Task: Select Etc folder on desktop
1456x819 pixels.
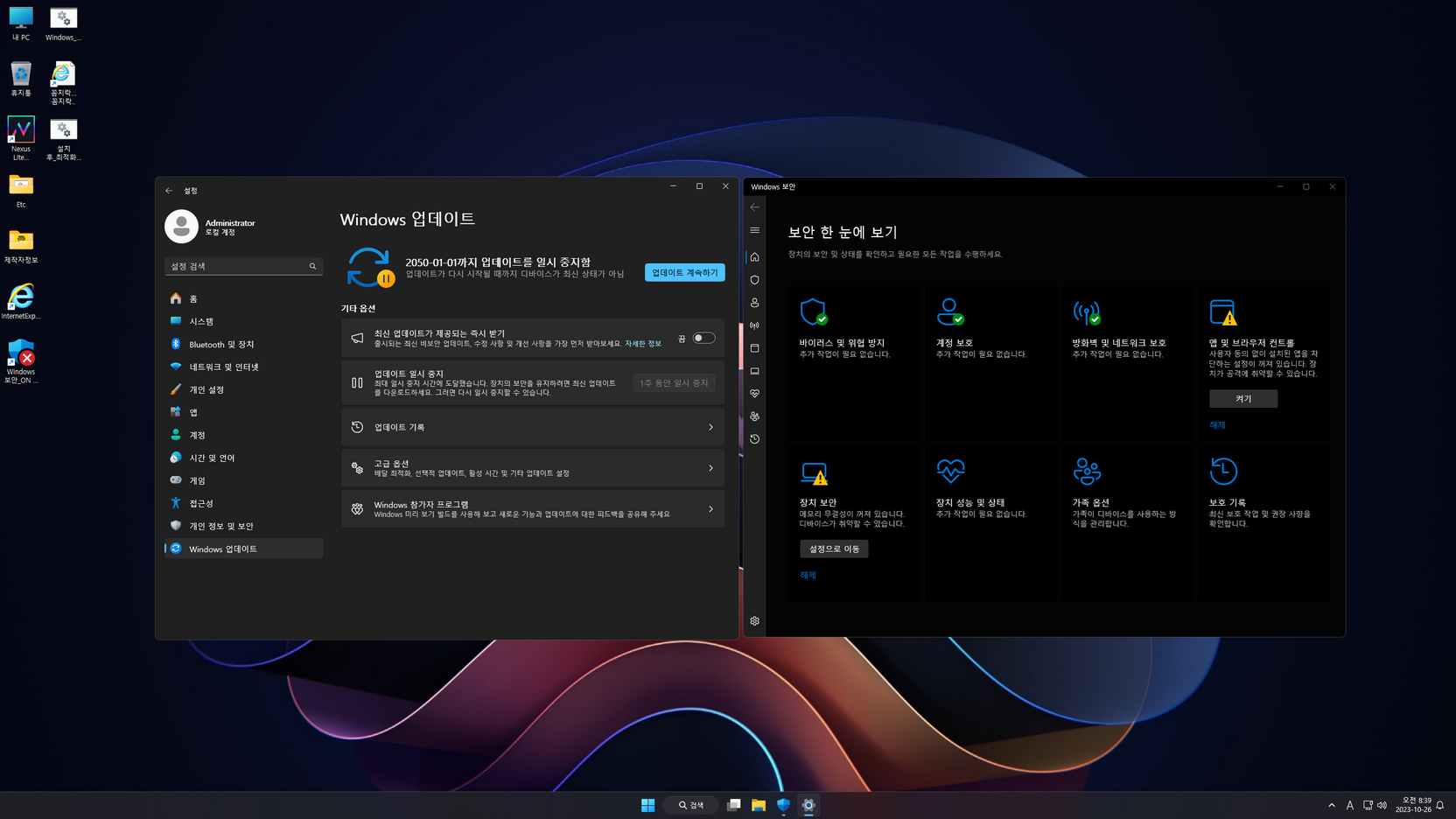Action: (21, 191)
